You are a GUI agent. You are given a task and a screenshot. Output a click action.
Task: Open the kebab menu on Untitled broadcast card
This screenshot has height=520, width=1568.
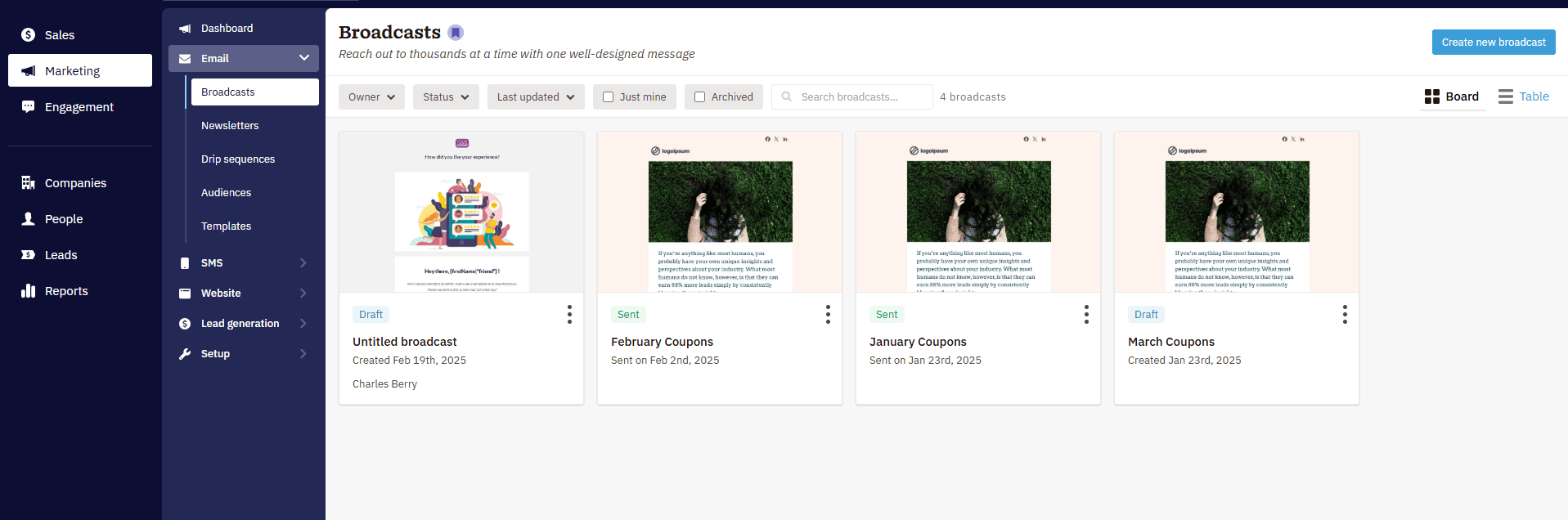coord(569,315)
